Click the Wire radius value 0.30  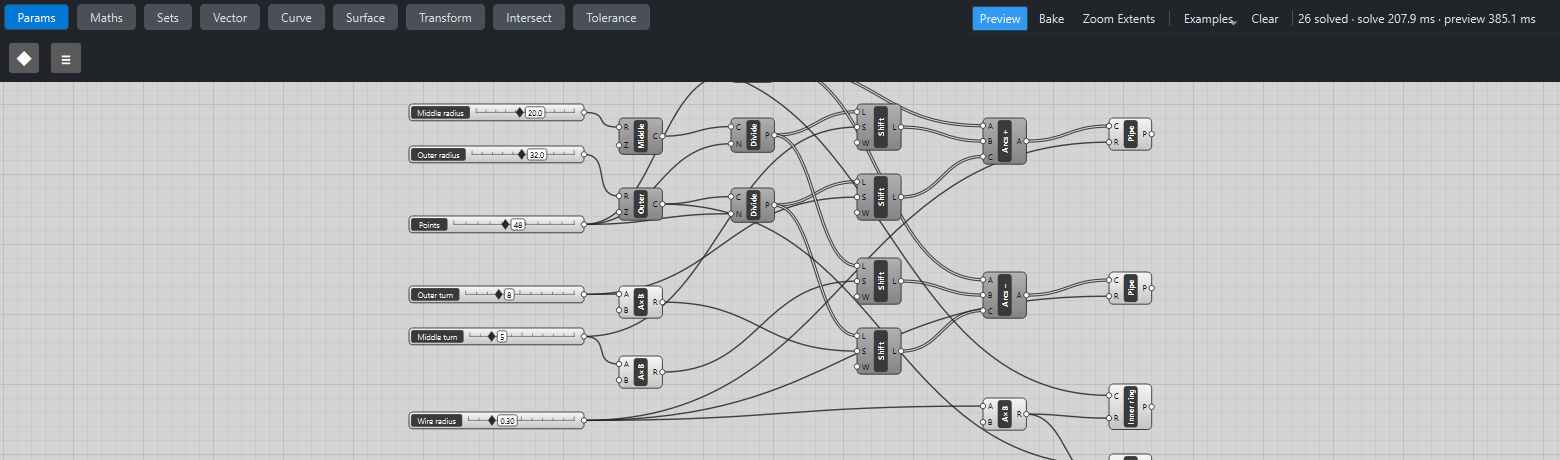click(x=507, y=421)
